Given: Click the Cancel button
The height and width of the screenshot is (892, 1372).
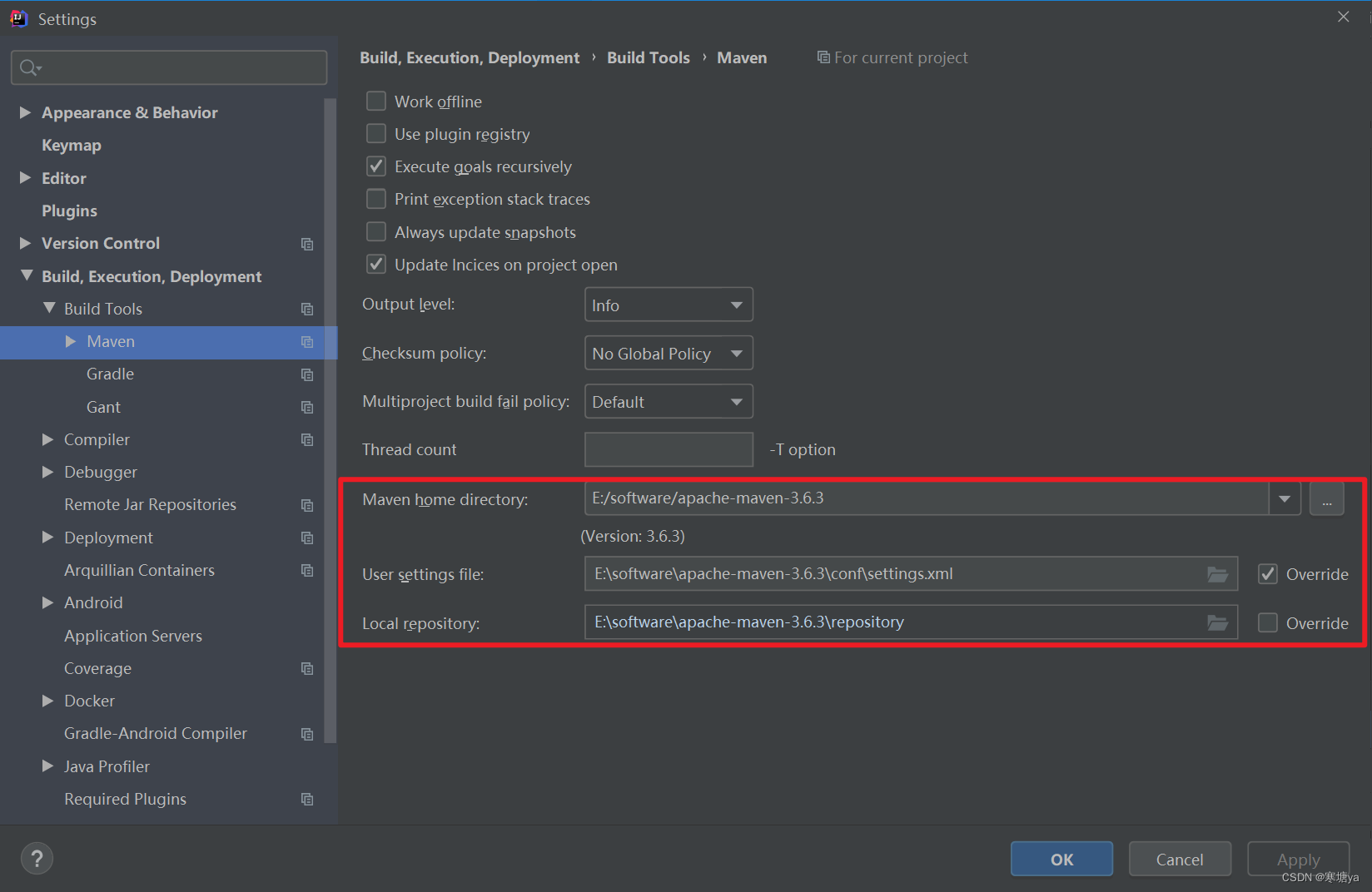Looking at the screenshot, I should [1180, 859].
